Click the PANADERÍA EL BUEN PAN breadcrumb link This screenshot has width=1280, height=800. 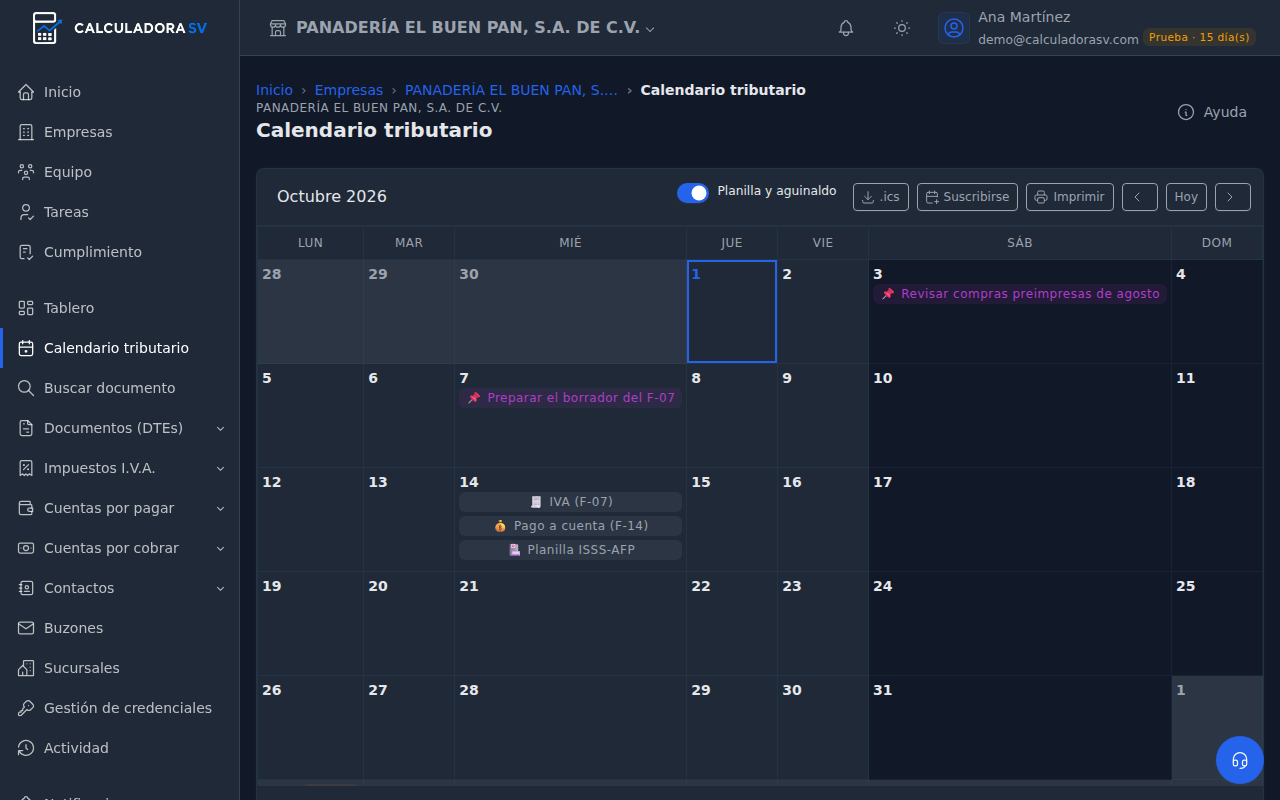point(511,90)
